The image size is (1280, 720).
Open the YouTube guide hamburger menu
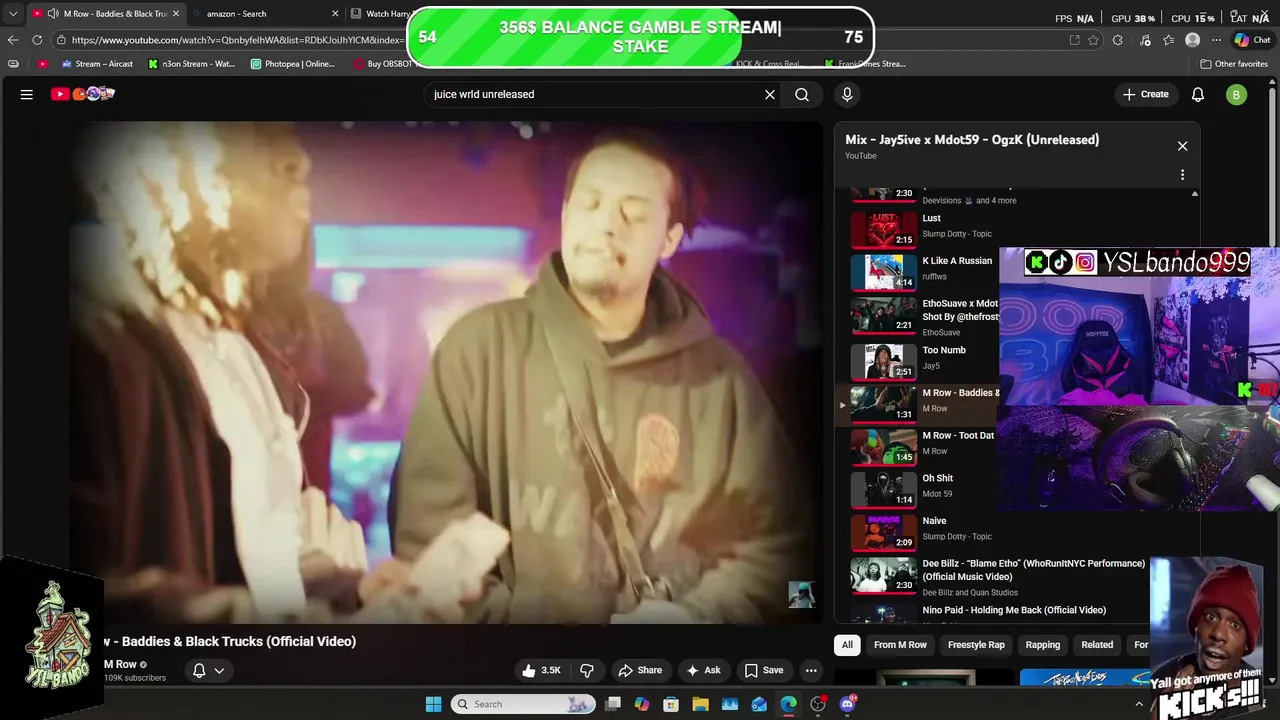[x=27, y=94]
